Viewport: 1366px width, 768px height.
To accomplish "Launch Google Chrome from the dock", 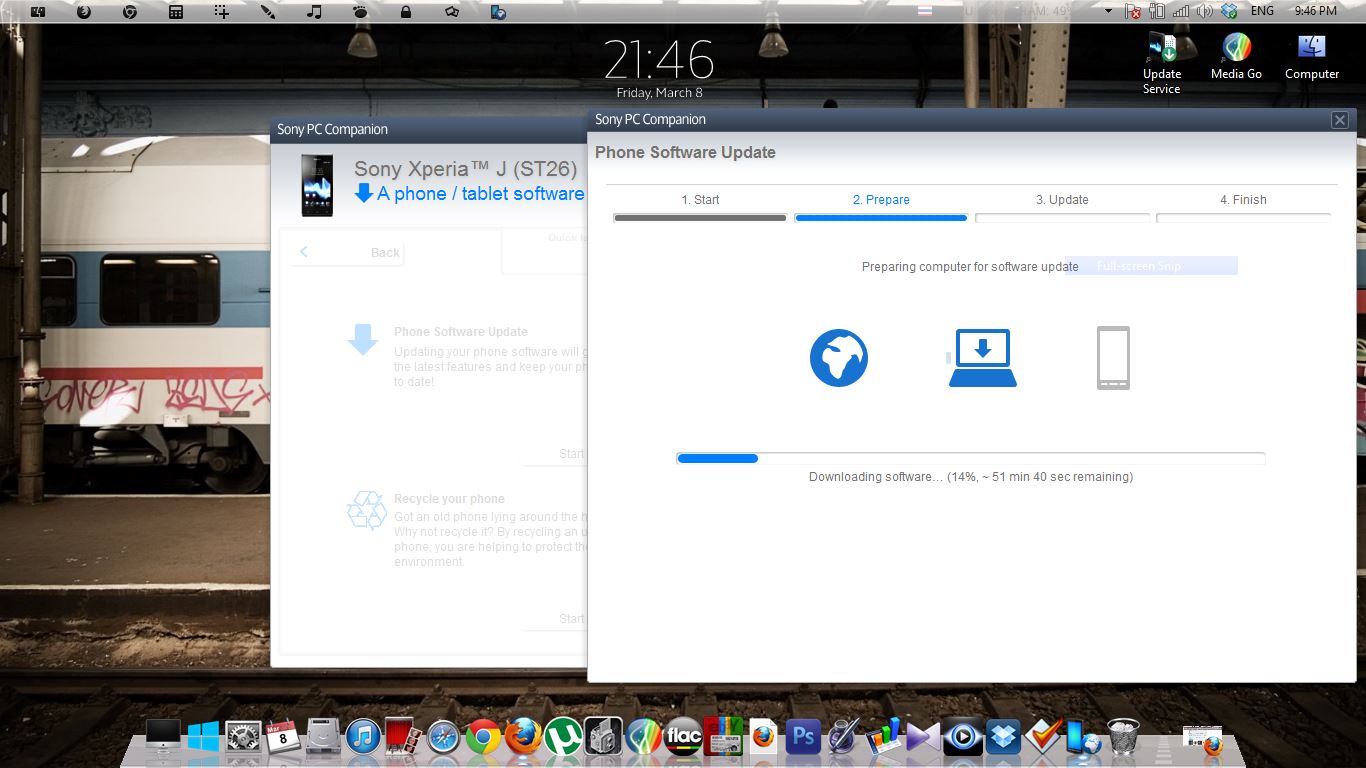I will pos(483,738).
